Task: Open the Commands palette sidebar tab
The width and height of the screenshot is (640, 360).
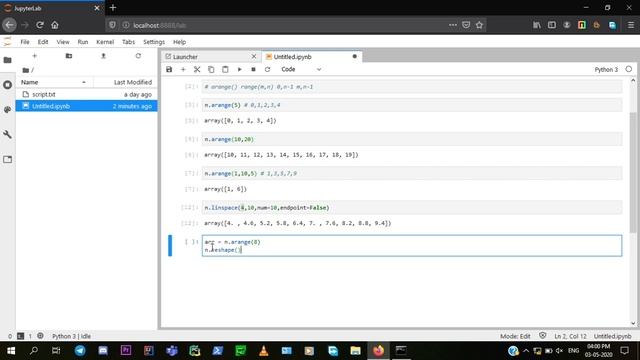Action: 7,110
